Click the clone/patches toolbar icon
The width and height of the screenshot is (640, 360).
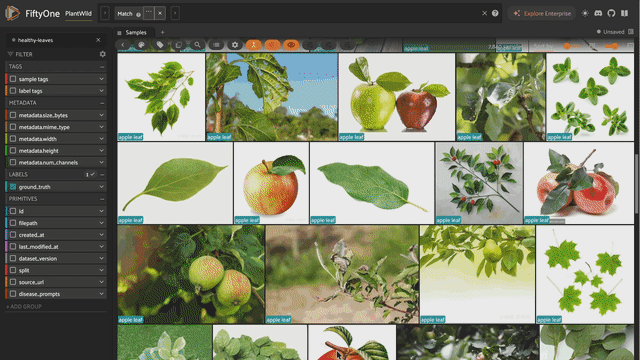[178, 45]
